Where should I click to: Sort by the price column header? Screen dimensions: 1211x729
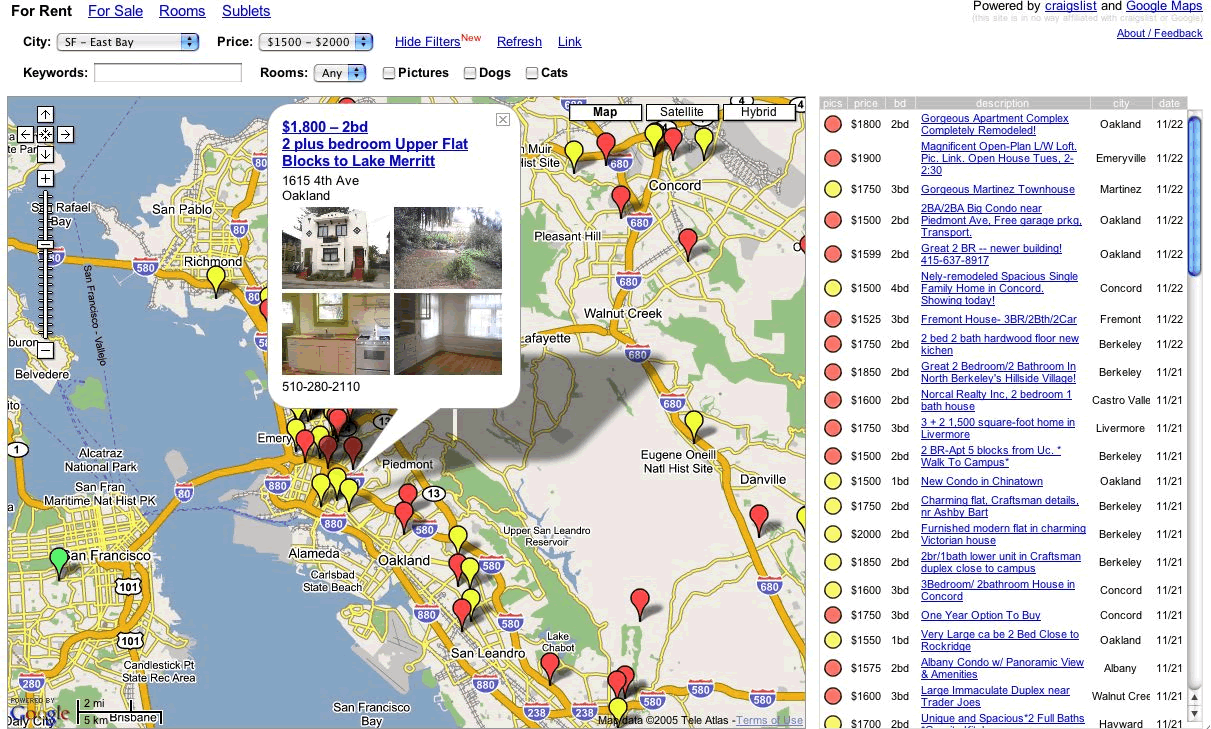coord(866,103)
